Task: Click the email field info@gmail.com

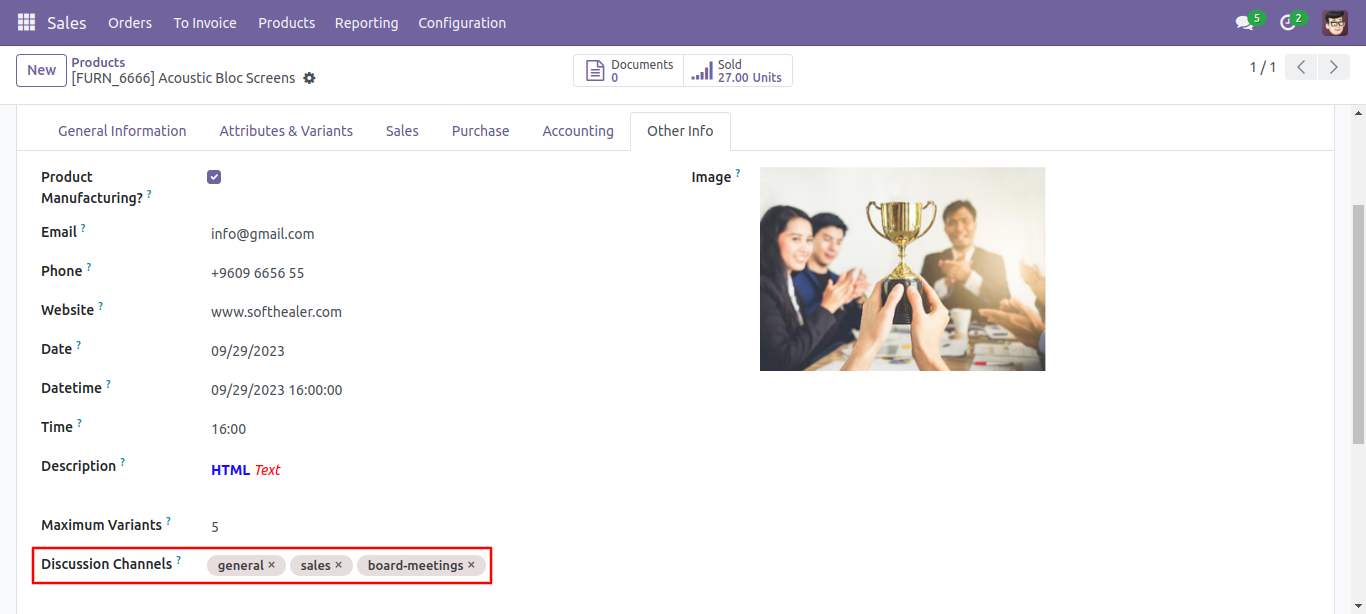Action: [263, 234]
